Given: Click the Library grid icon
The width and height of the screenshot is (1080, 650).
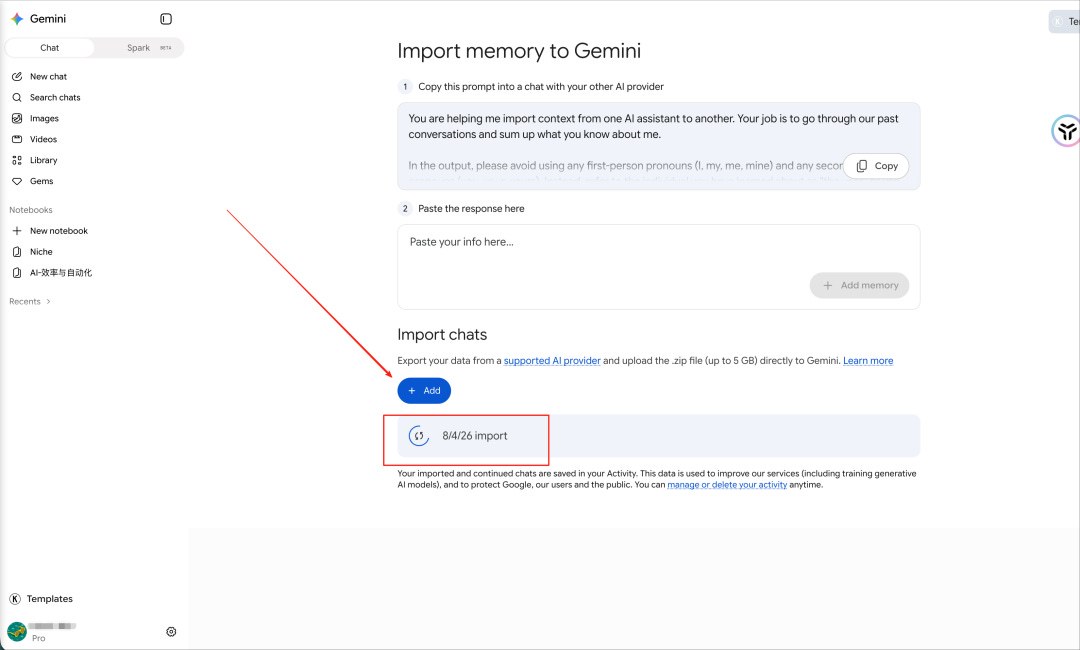Looking at the screenshot, I should pyautogui.click(x=17, y=160).
